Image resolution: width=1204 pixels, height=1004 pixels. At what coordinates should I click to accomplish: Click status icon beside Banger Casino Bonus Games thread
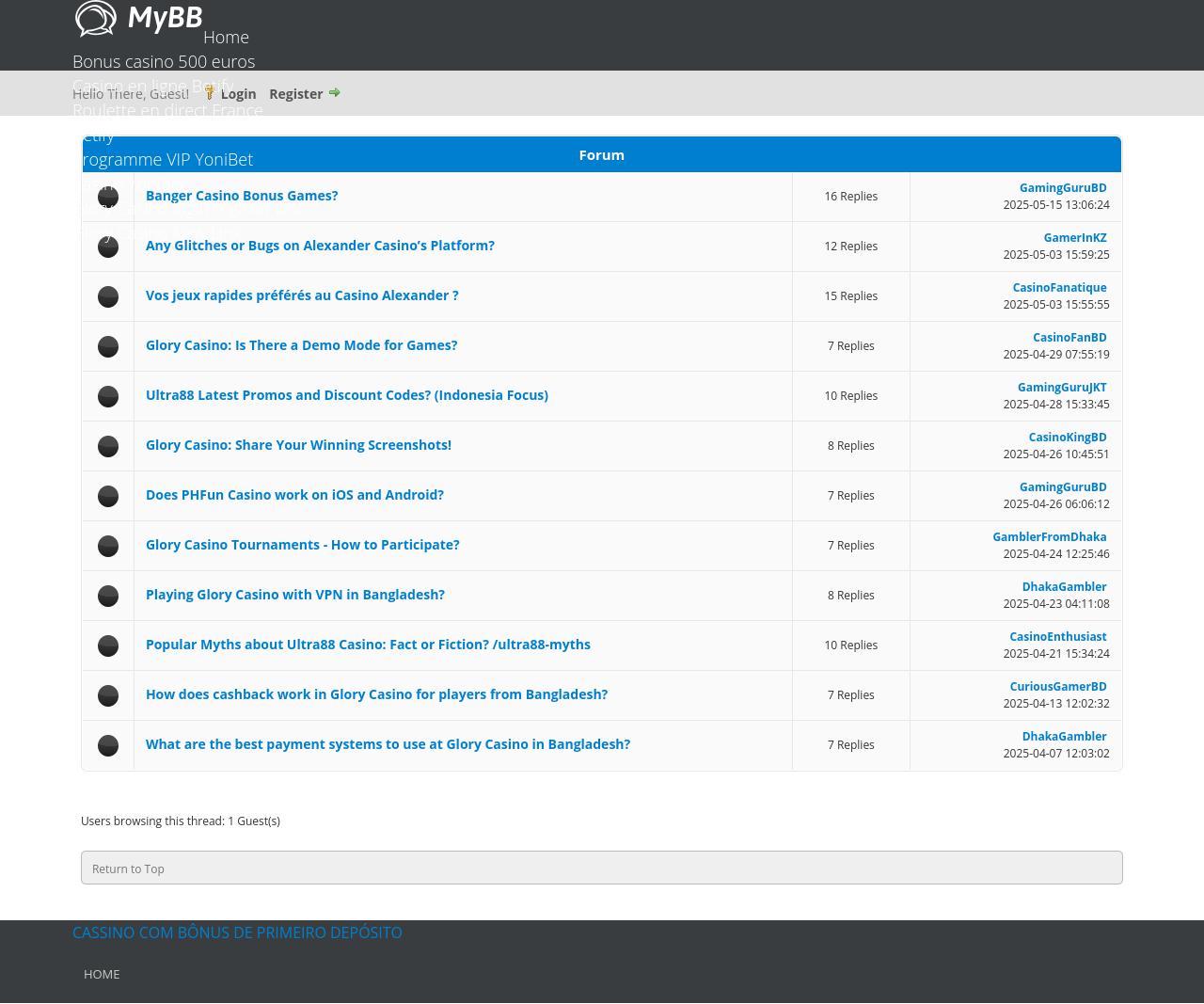coord(108,197)
